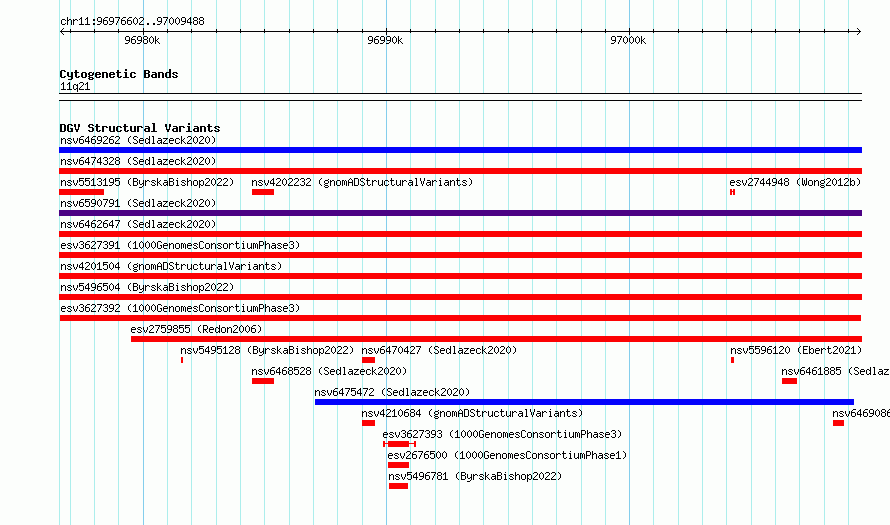The height and width of the screenshot is (525, 890).
Task: Select the red bar under esv3627391
Action: (460, 255)
